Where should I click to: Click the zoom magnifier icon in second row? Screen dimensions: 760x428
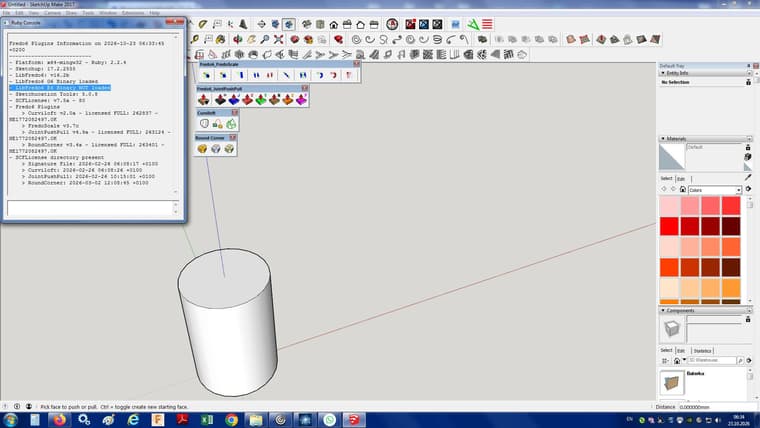265,39
